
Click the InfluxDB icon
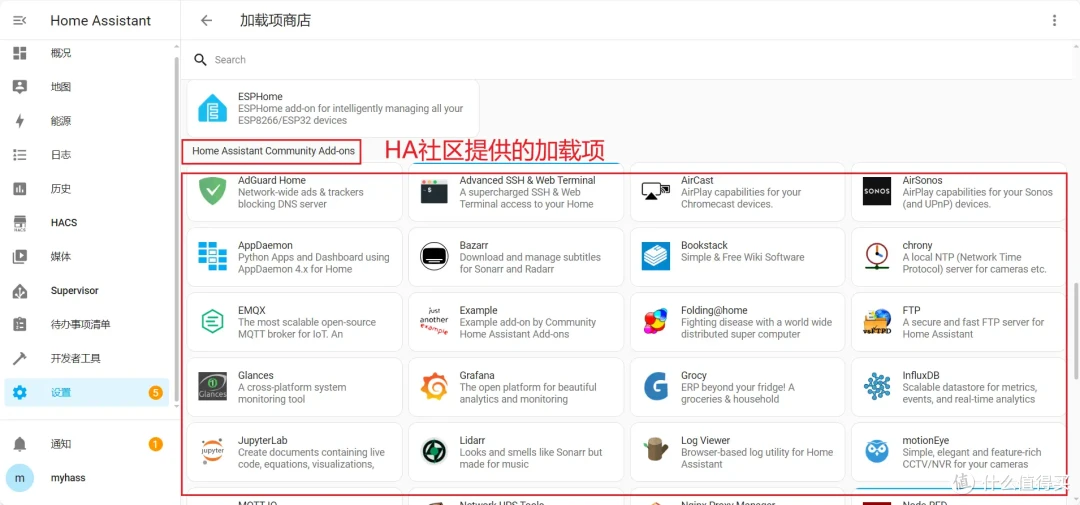point(877,387)
